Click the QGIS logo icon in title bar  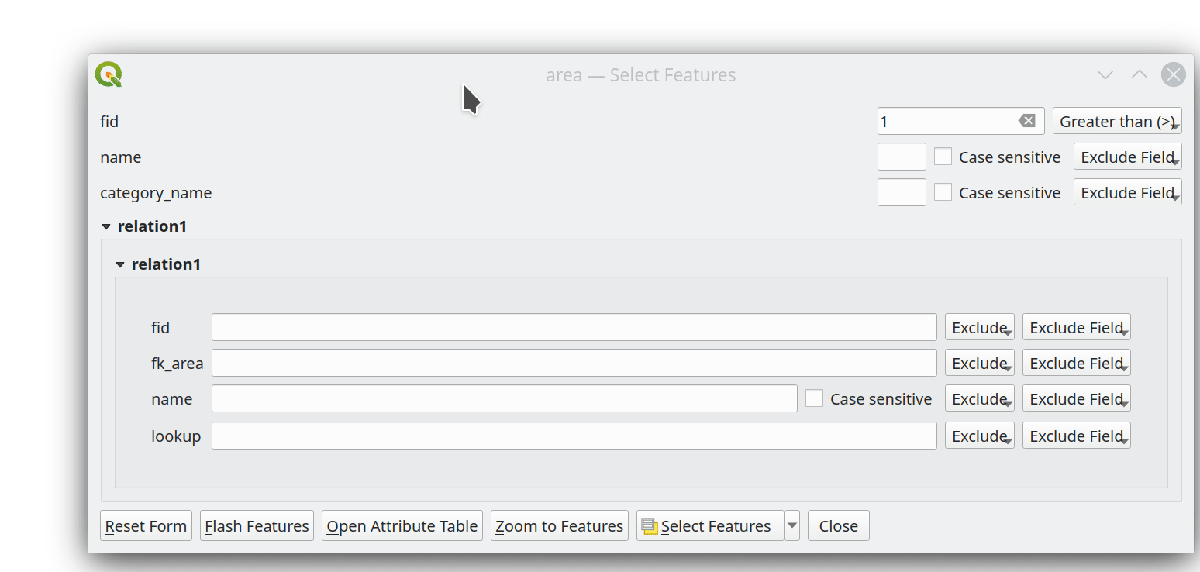(x=109, y=75)
